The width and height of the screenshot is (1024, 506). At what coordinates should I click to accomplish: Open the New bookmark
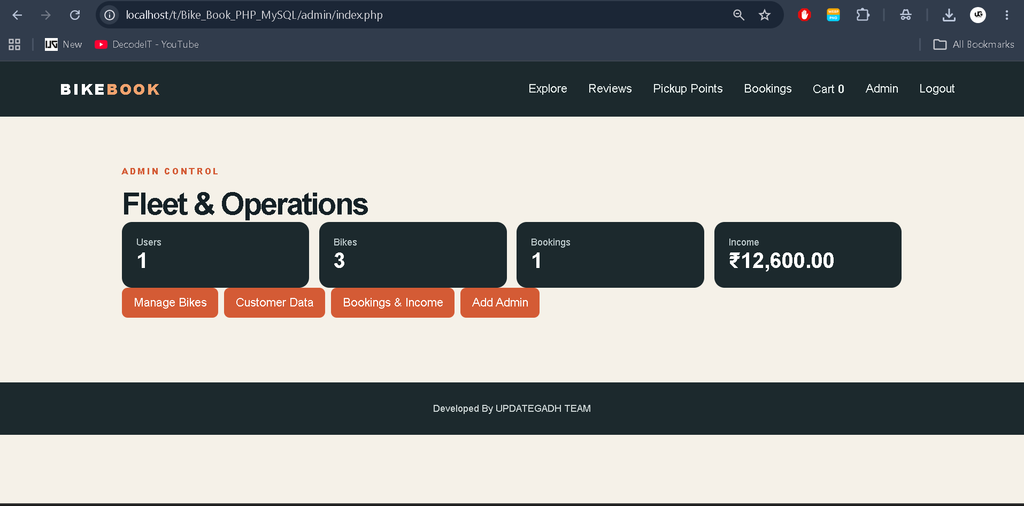tap(63, 44)
